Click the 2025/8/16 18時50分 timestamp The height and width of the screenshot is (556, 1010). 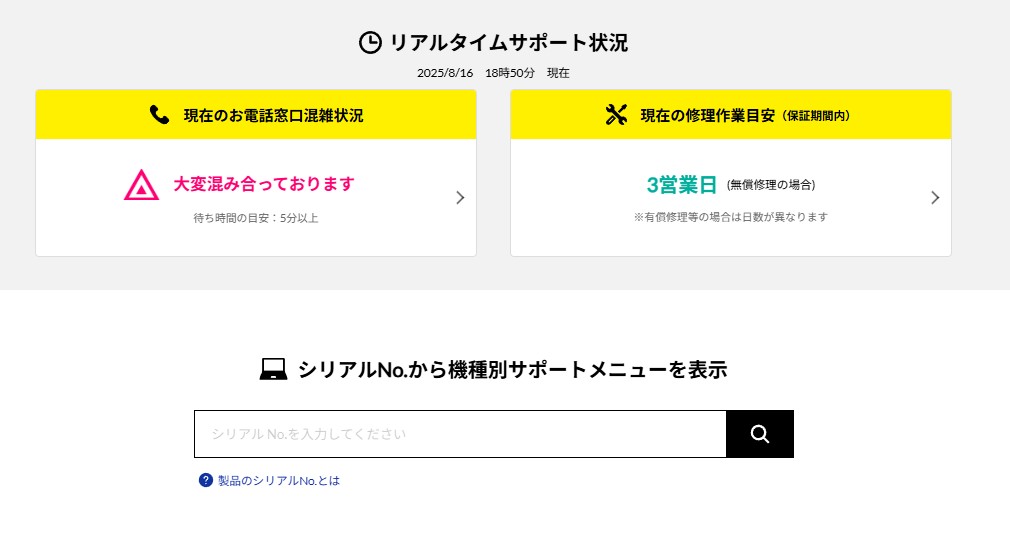(476, 73)
